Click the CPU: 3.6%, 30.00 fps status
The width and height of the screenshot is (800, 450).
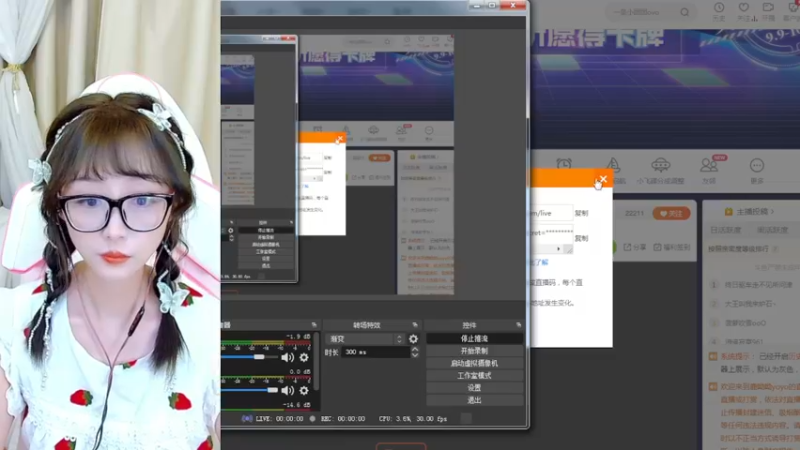click(x=413, y=418)
